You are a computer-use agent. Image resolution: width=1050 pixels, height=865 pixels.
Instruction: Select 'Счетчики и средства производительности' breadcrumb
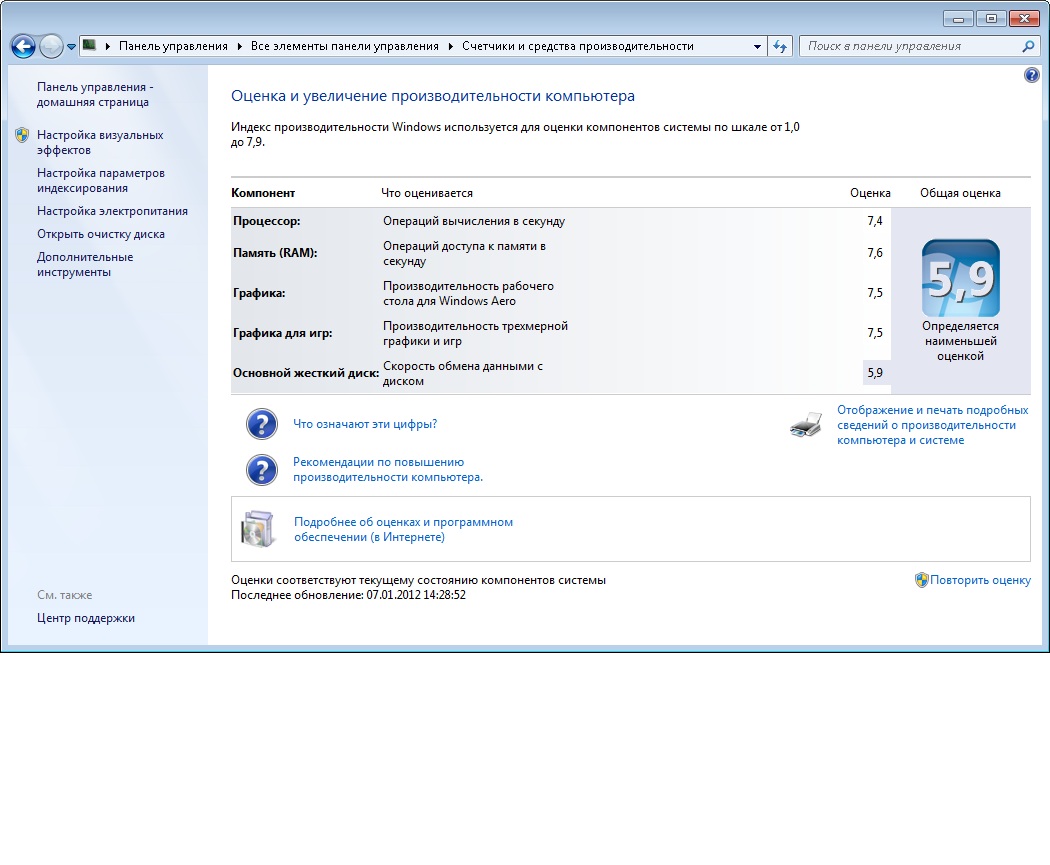[x=577, y=46]
